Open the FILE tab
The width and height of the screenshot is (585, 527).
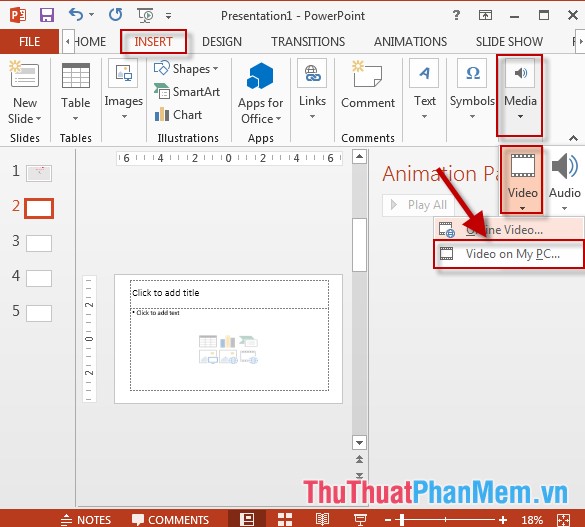pyautogui.click(x=29, y=41)
